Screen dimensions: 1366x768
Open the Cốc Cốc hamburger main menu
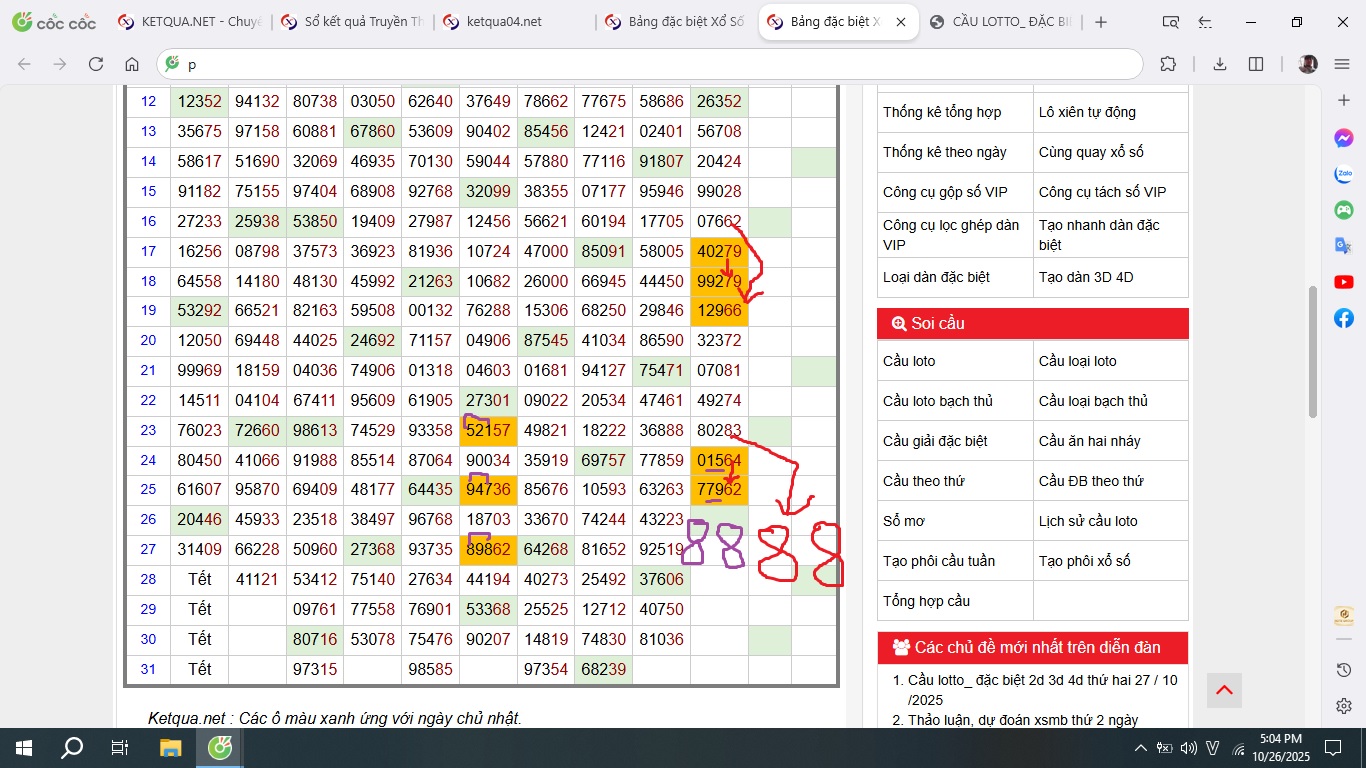click(1342, 64)
